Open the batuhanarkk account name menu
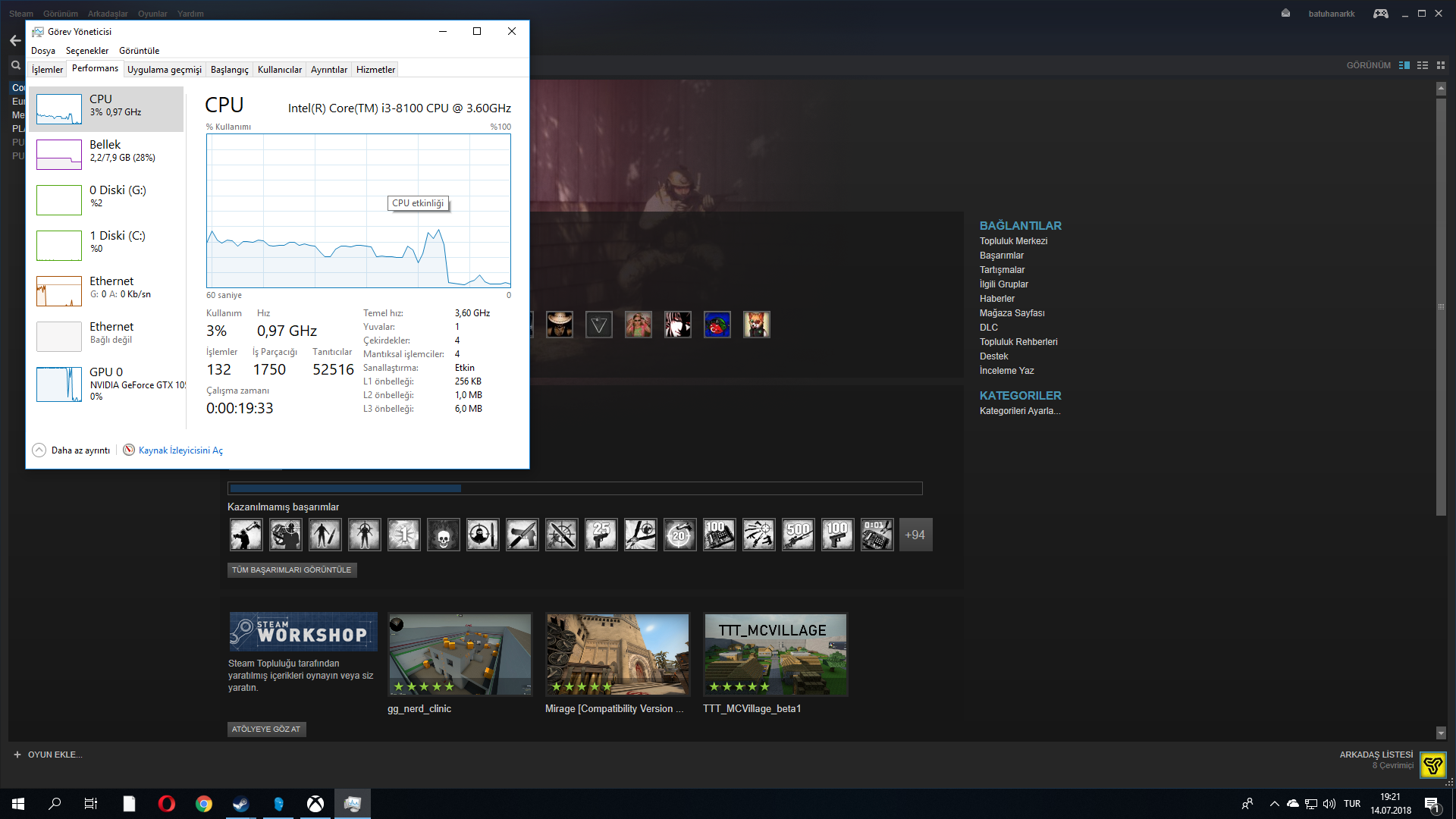1456x819 pixels. tap(1331, 14)
